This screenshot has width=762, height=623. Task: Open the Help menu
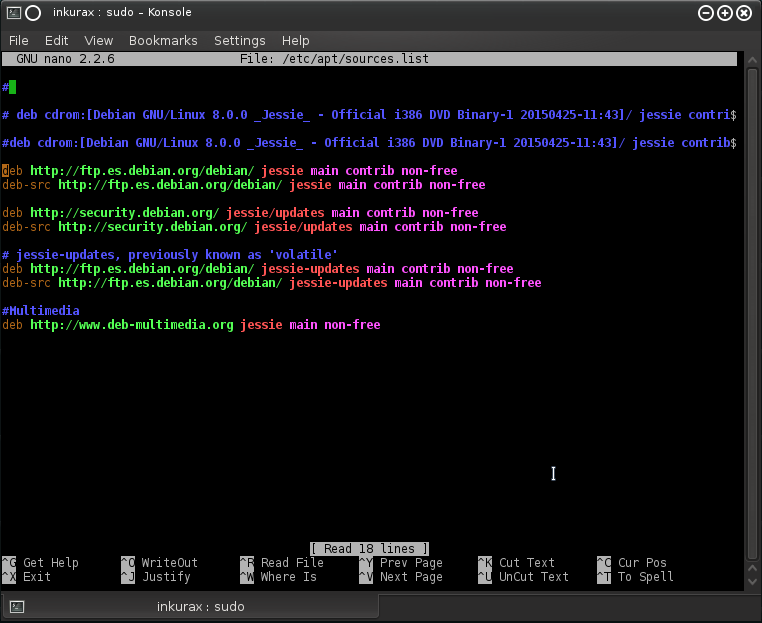pyautogui.click(x=295, y=40)
